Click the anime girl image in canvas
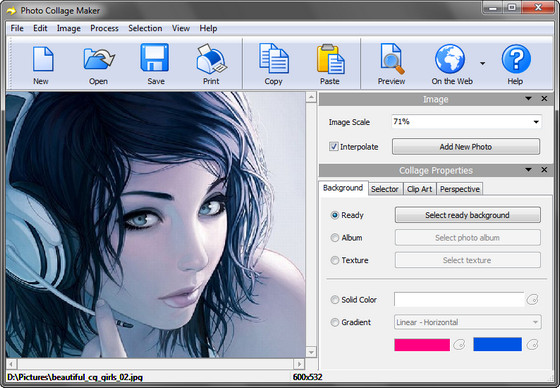 [x=155, y=225]
